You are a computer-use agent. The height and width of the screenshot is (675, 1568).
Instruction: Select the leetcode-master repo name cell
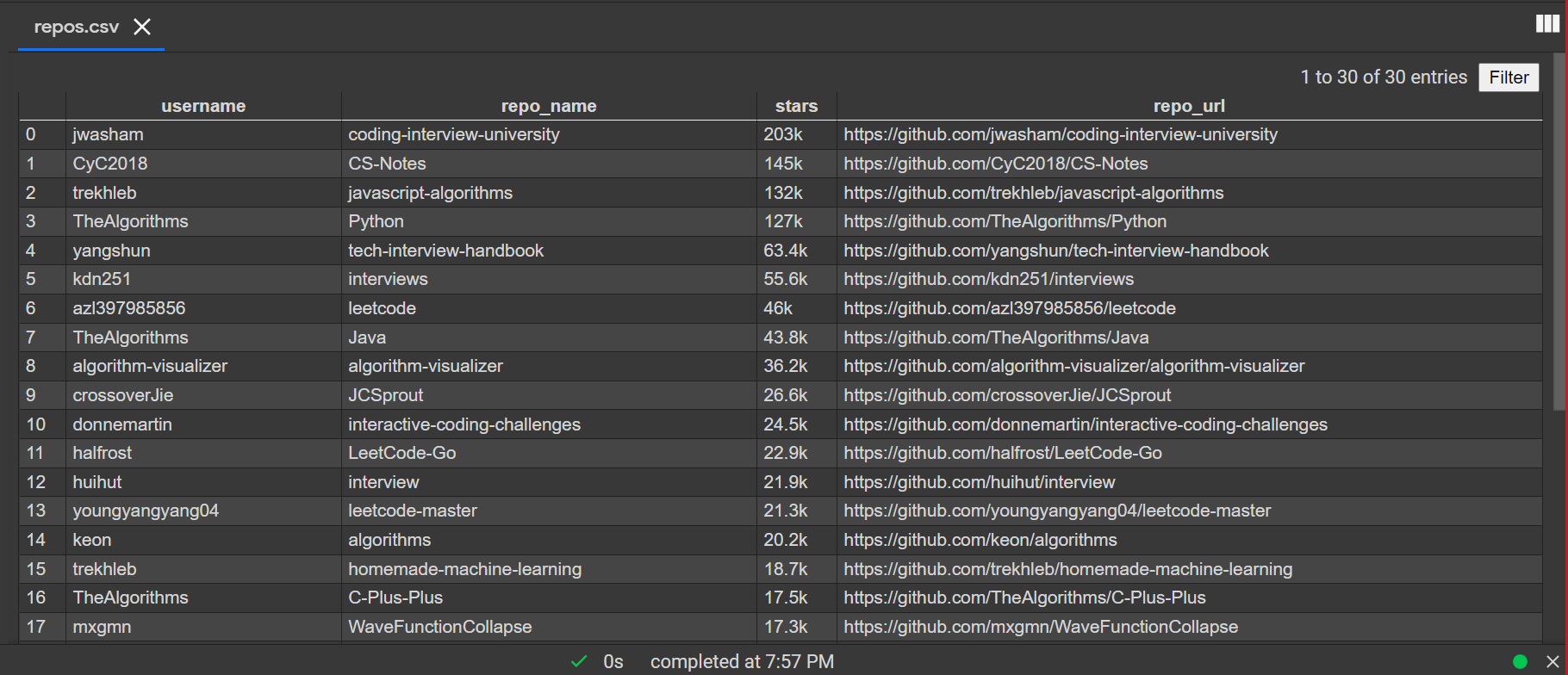(x=549, y=511)
